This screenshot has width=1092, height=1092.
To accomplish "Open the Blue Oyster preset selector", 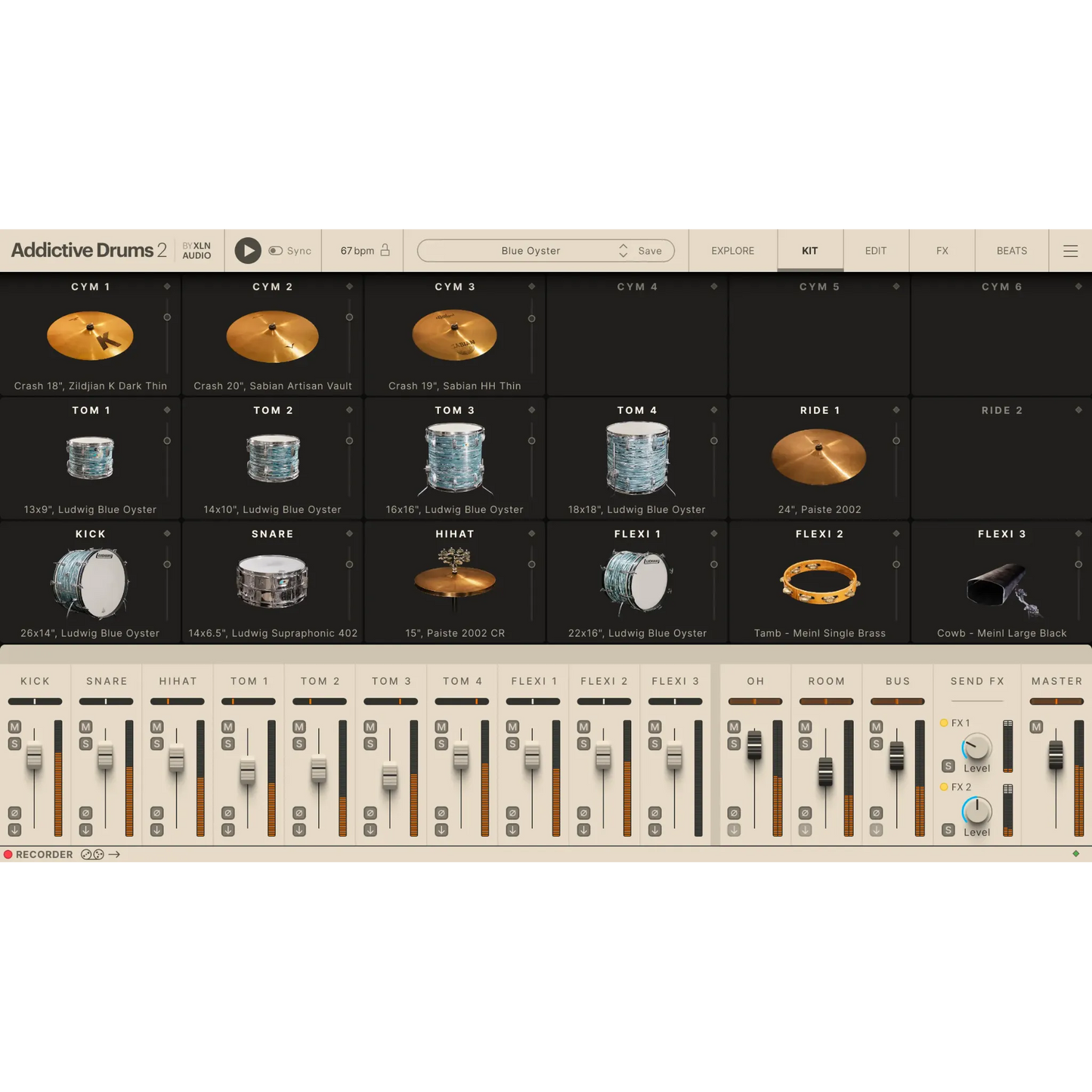I will [x=529, y=250].
